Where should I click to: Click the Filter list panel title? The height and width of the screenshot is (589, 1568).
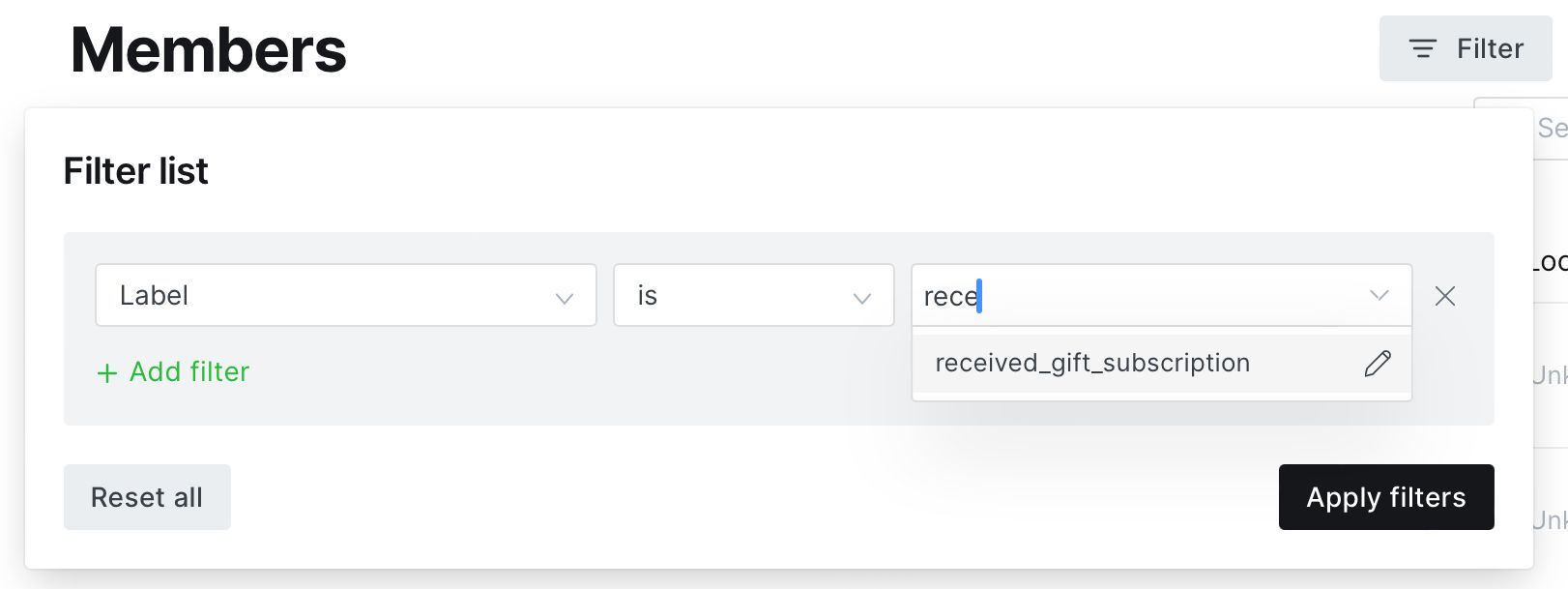click(136, 171)
